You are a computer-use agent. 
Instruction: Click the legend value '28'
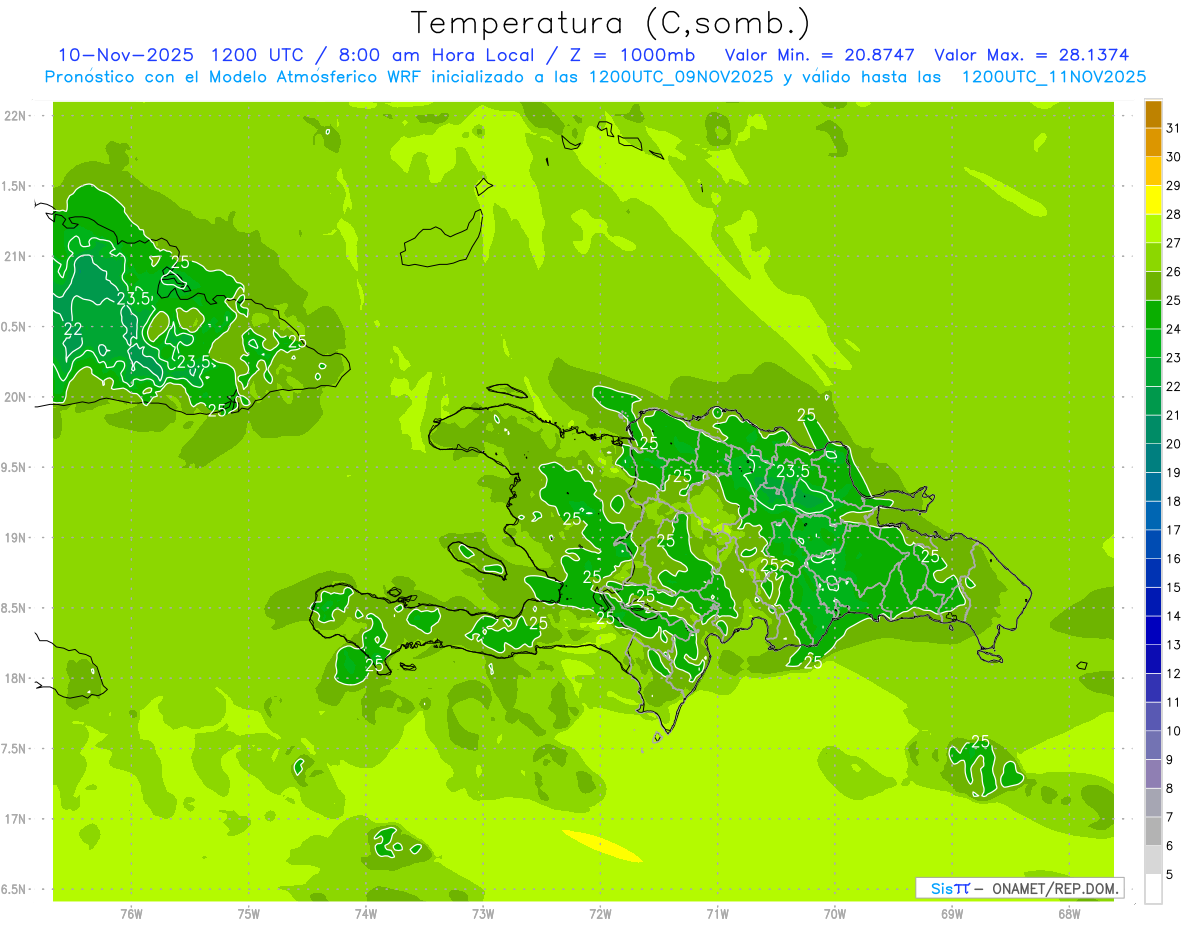[x=1174, y=214]
